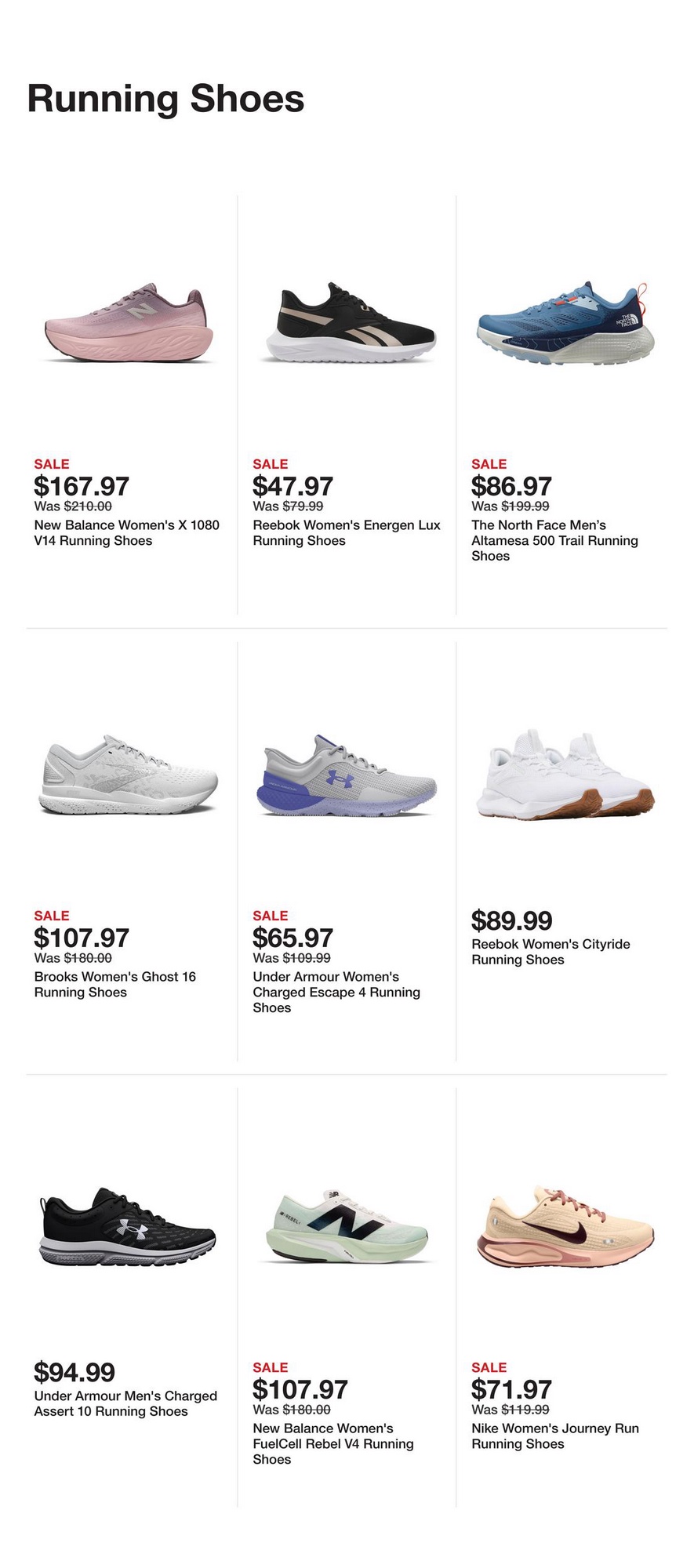View the white Brooks Ghost 16 shoe picture
The width and height of the screenshot is (694, 1568).
pyautogui.click(x=129, y=775)
